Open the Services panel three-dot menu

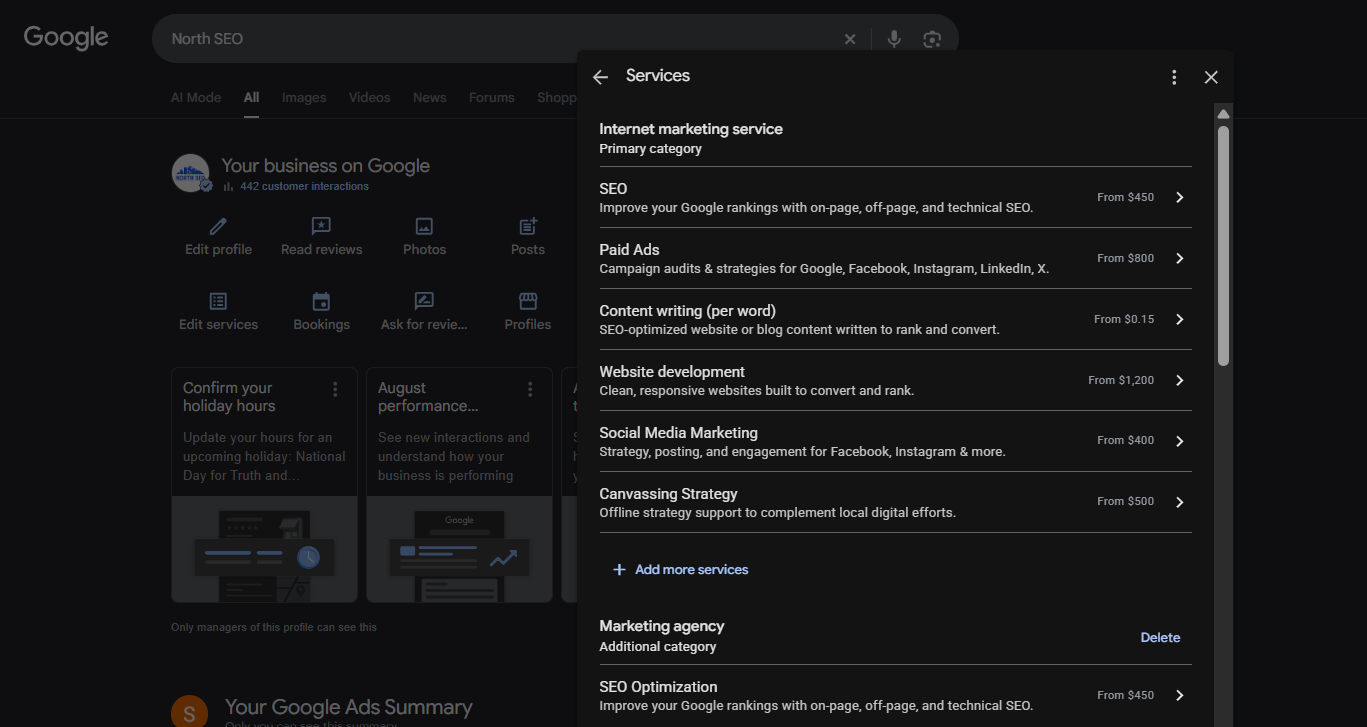click(x=1174, y=77)
